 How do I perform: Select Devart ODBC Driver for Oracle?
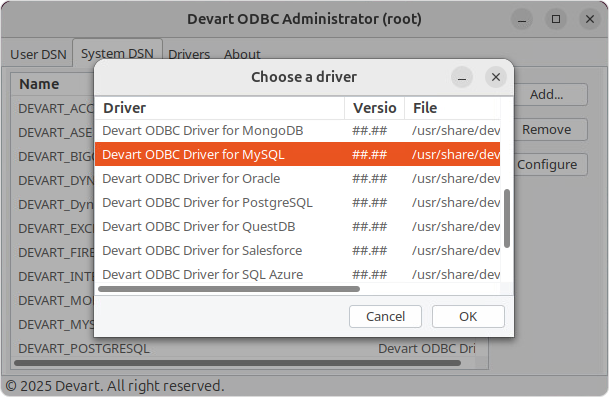point(298,178)
